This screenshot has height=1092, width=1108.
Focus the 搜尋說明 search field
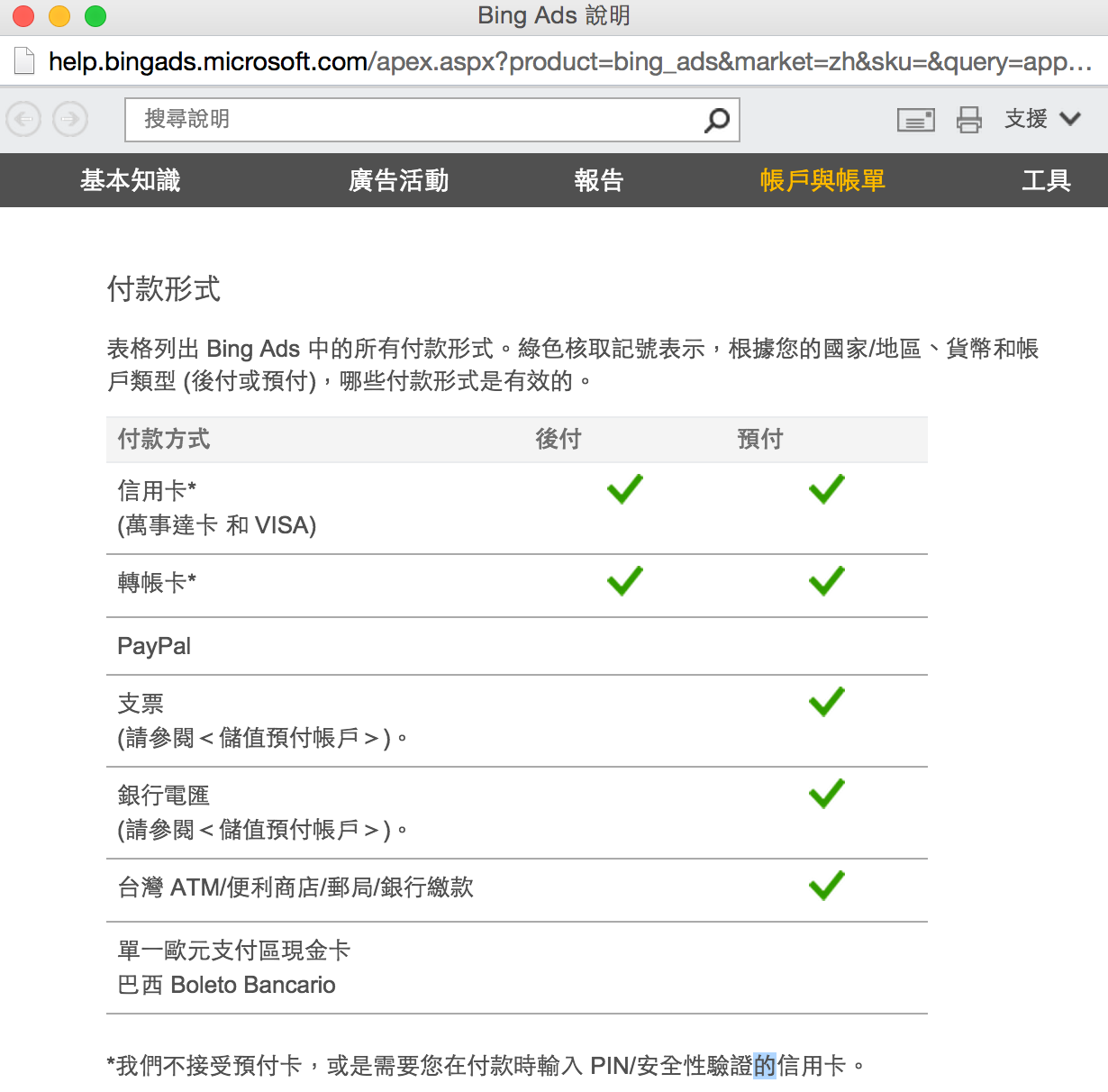tap(432, 120)
